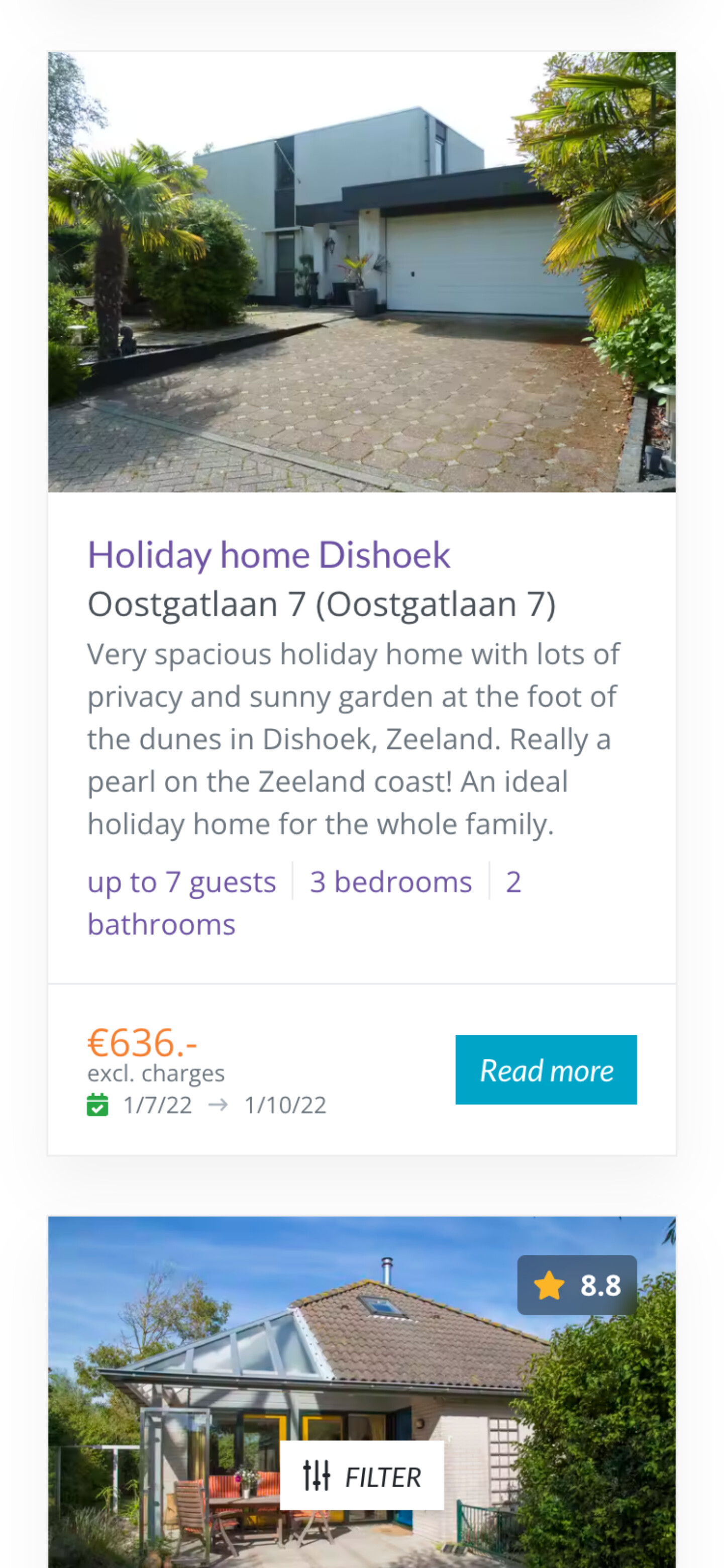Select the '2 bathrooms' label

(x=161, y=924)
